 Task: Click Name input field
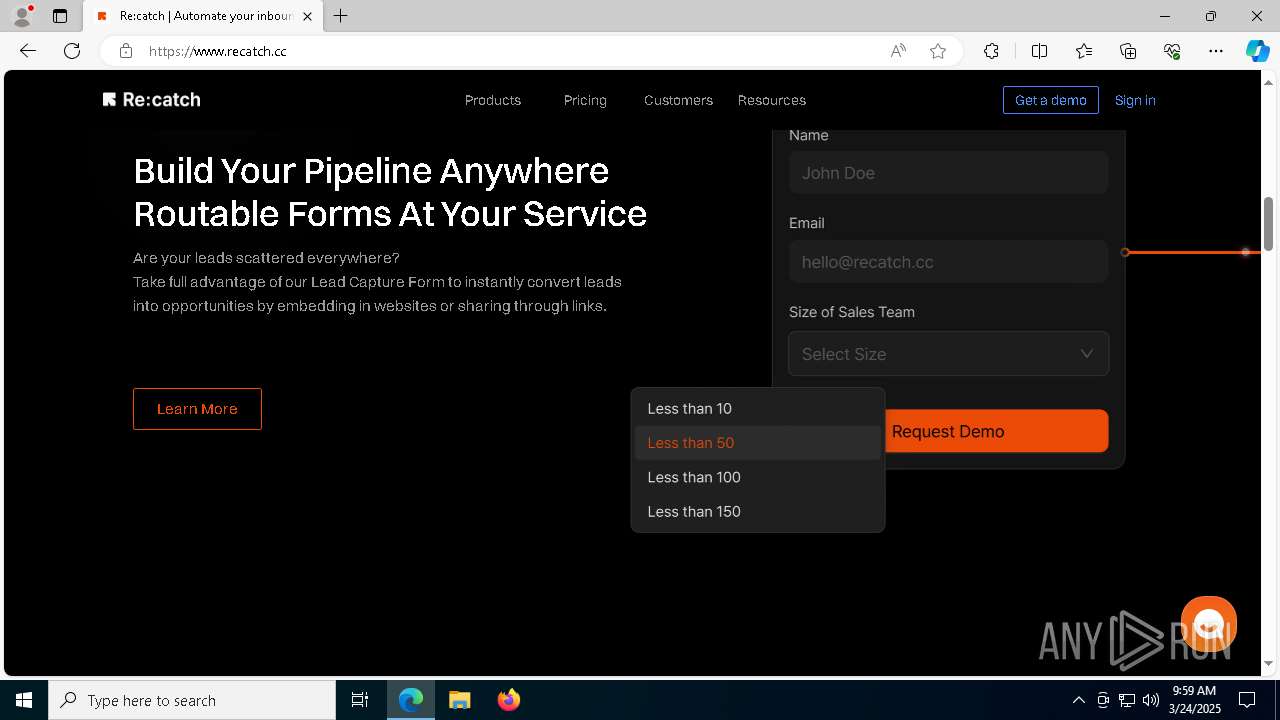coord(948,173)
